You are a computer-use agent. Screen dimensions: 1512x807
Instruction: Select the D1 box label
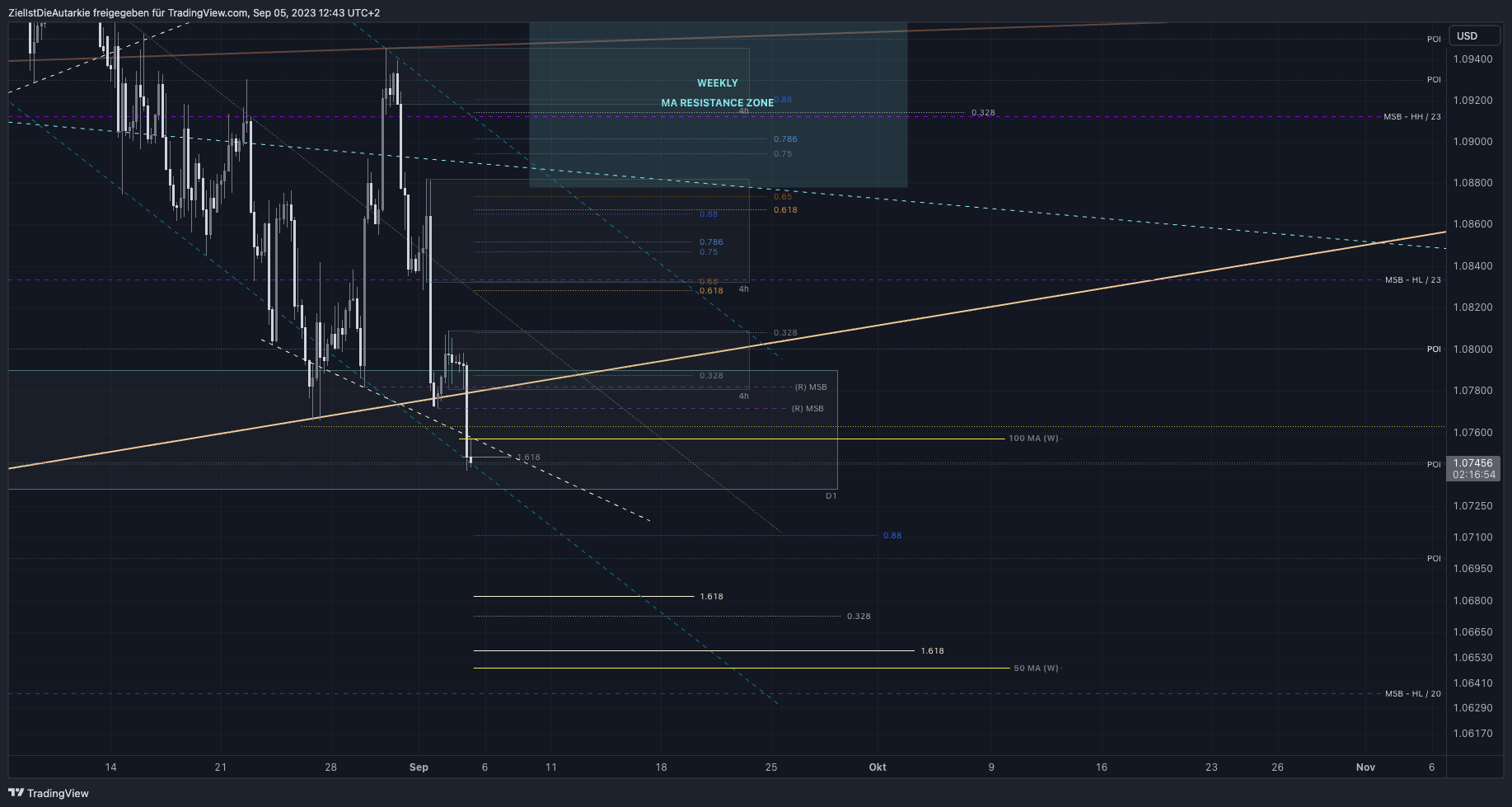tap(831, 496)
